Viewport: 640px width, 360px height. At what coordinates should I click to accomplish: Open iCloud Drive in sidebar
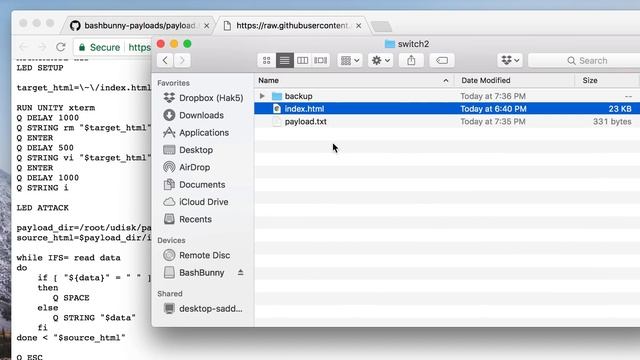196,202
